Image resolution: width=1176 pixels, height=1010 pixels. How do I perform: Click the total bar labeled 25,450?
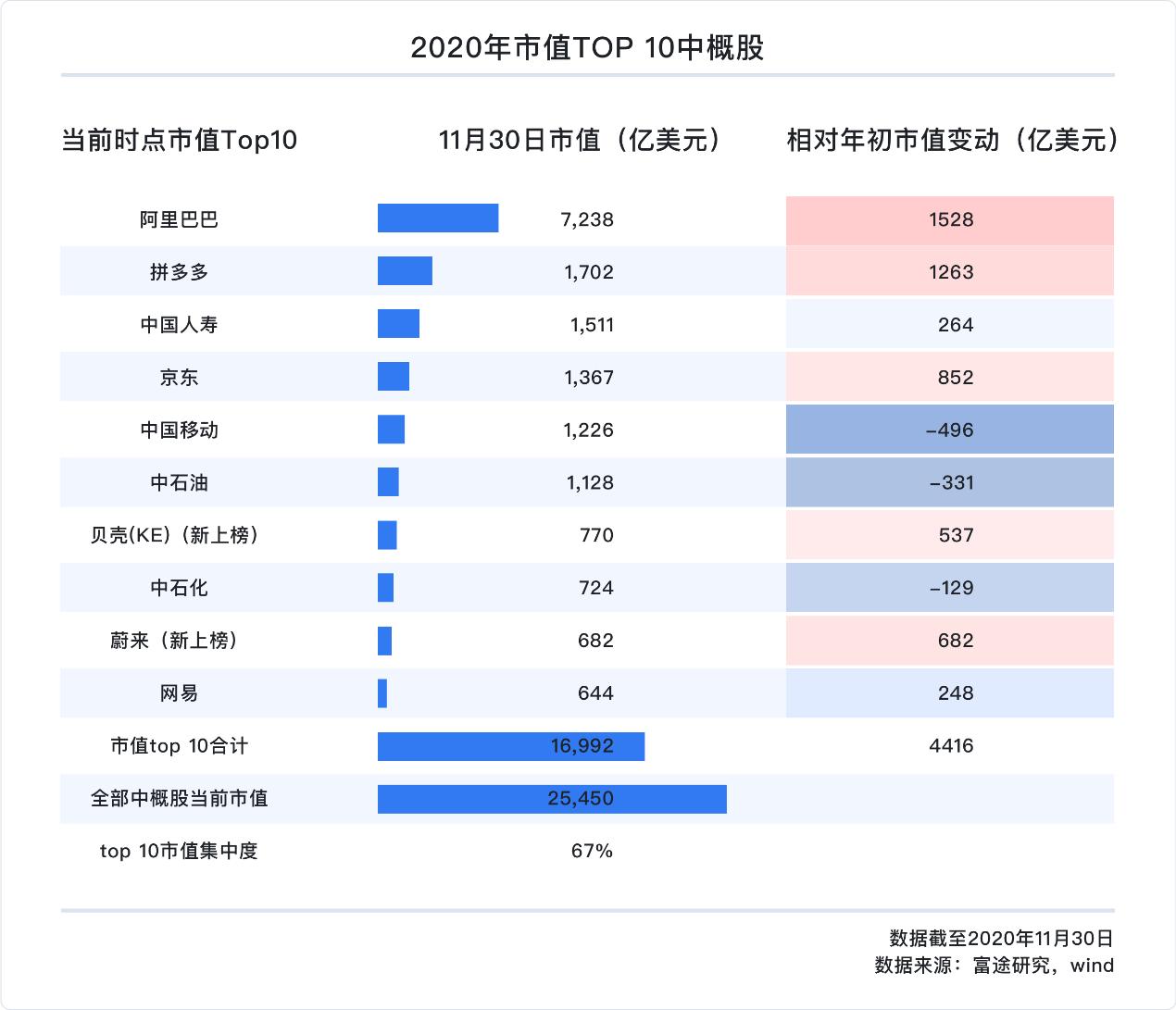coord(552,798)
